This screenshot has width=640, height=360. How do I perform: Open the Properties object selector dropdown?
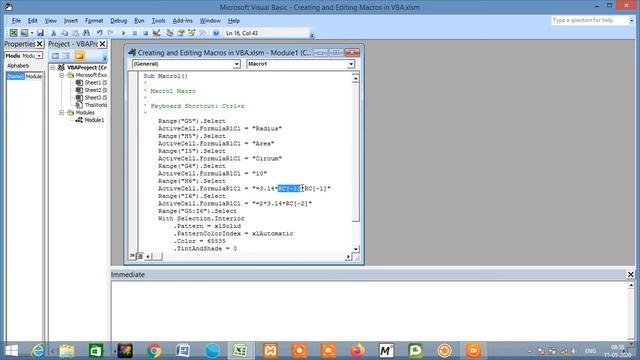point(39,56)
